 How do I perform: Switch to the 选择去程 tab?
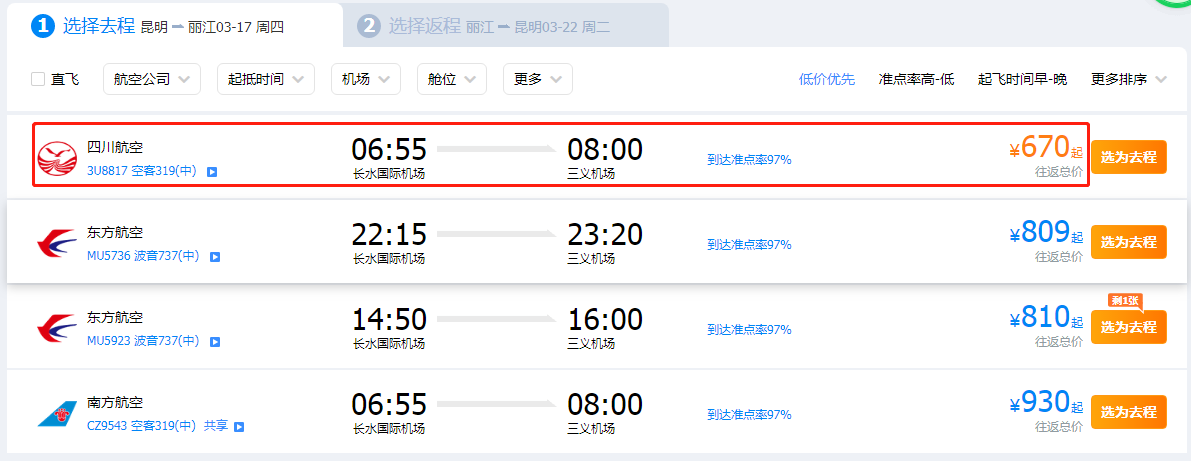pos(174,26)
